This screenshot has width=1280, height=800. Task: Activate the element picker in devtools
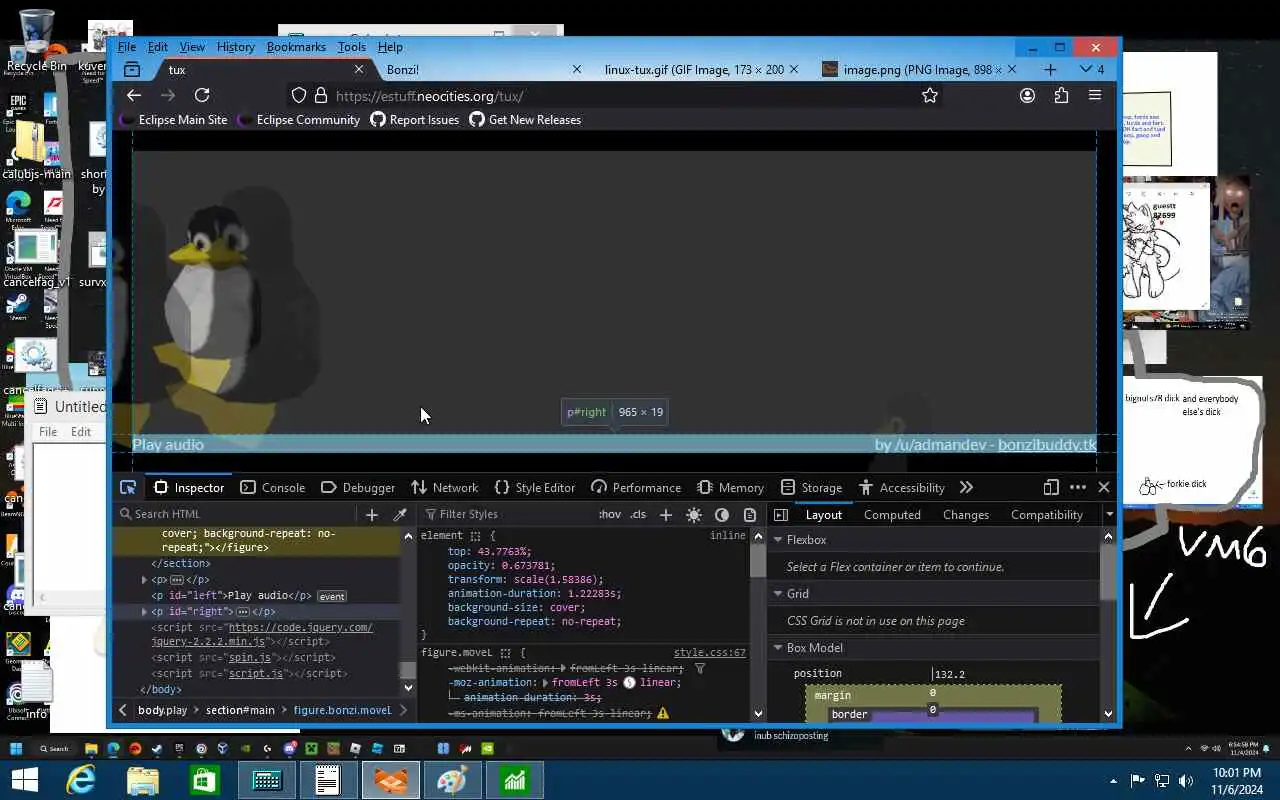[128, 487]
